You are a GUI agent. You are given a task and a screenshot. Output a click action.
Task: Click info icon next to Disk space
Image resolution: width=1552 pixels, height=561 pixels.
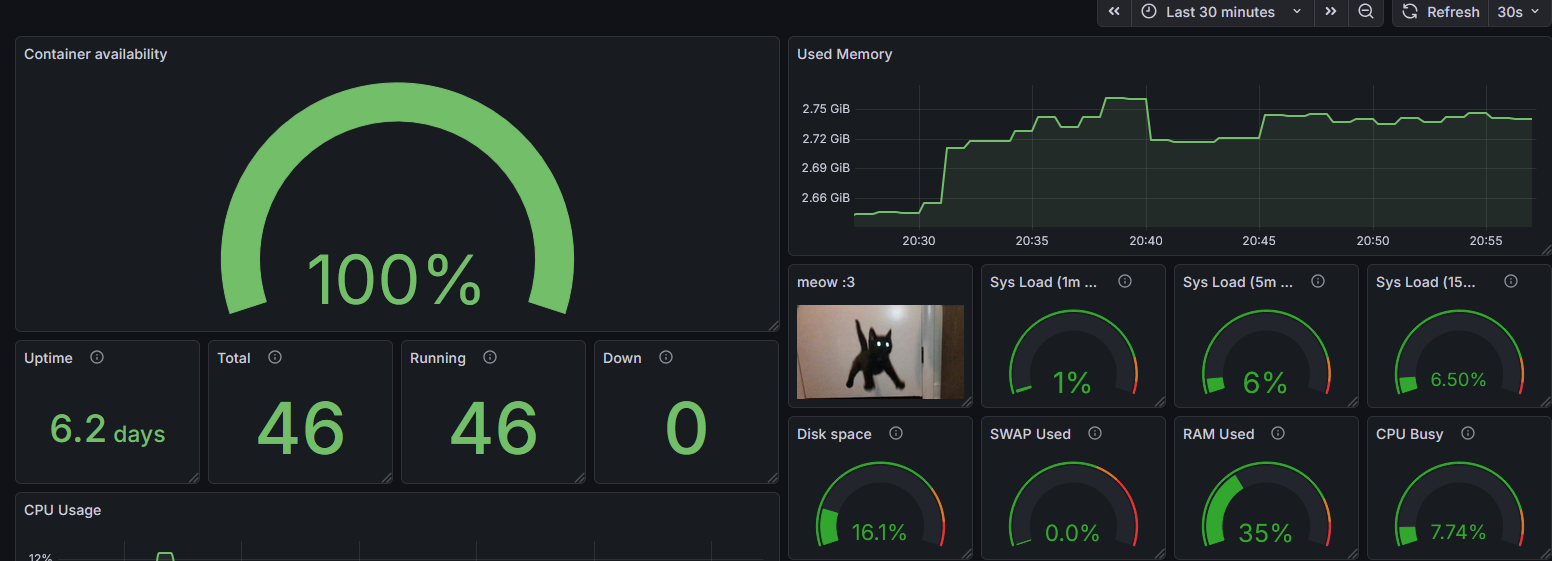click(x=896, y=433)
